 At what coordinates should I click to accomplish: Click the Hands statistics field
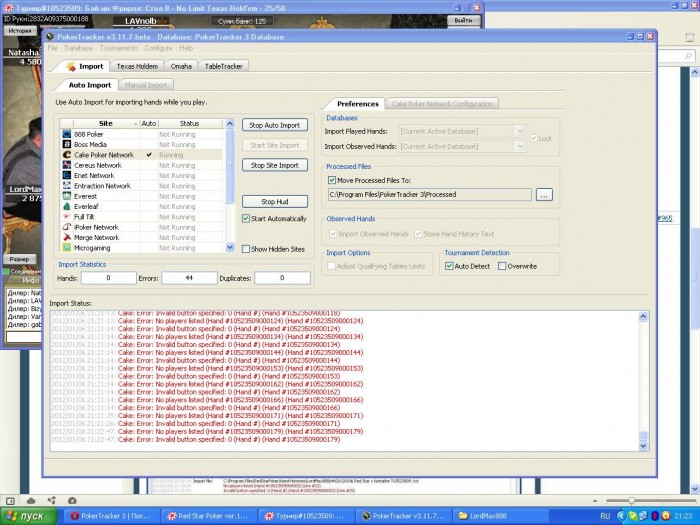[x=108, y=278]
